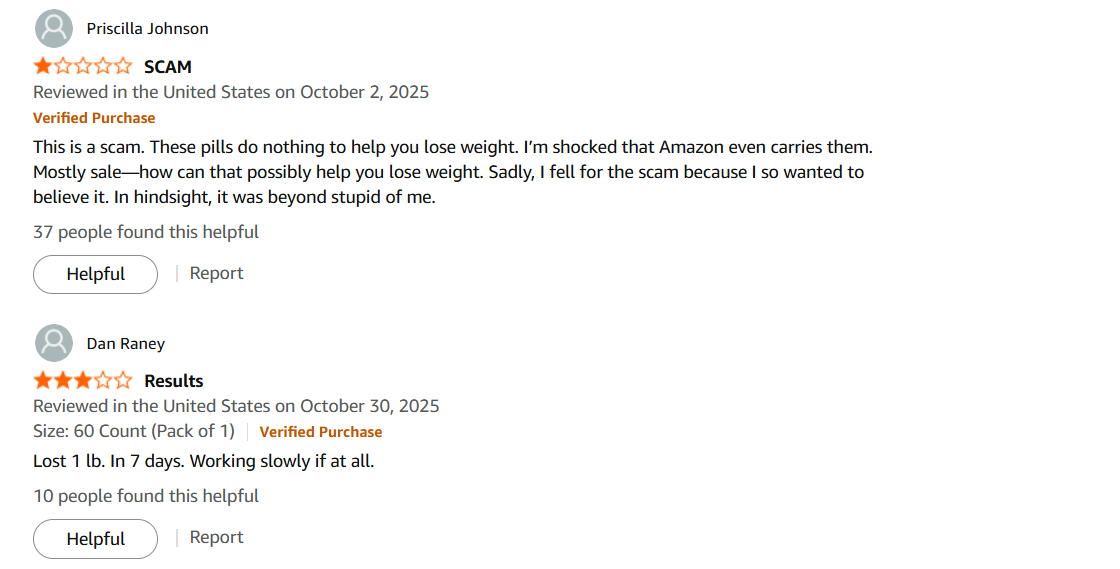Mark Dan Raney's review as Helpful
This screenshot has height=569, width=1120.
pyautogui.click(x=95, y=539)
